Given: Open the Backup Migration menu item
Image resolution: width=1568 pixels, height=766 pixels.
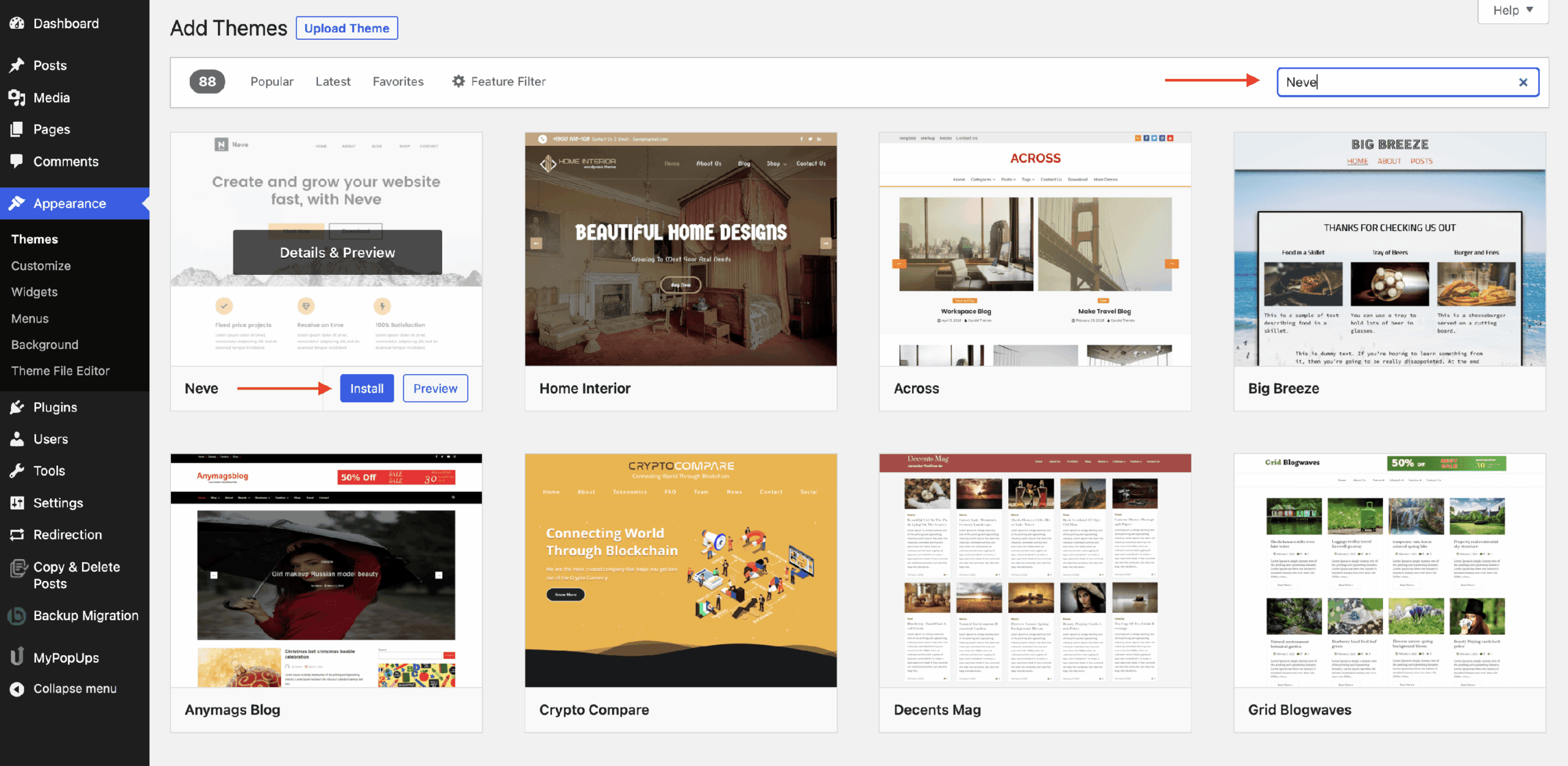Looking at the screenshot, I should click(75, 615).
